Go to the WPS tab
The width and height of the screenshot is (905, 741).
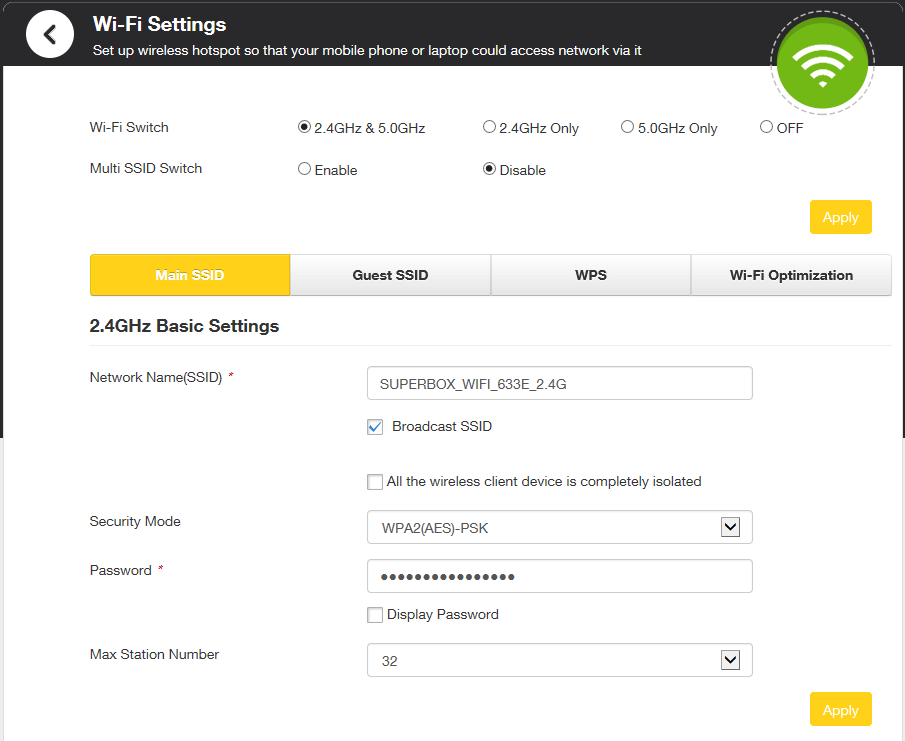[591, 275]
